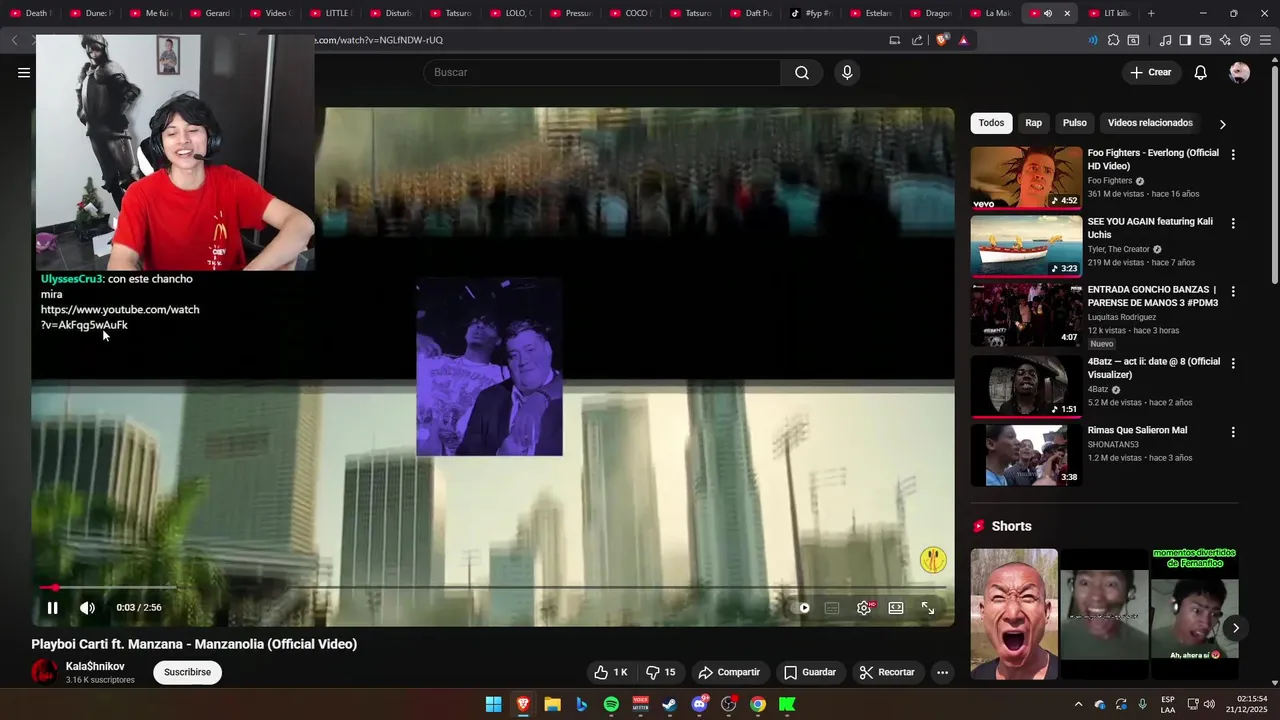Screen dimensions: 1280x720
Task: Open options for ENTRADA GONCHO BANZAS video
Action: click(1233, 291)
